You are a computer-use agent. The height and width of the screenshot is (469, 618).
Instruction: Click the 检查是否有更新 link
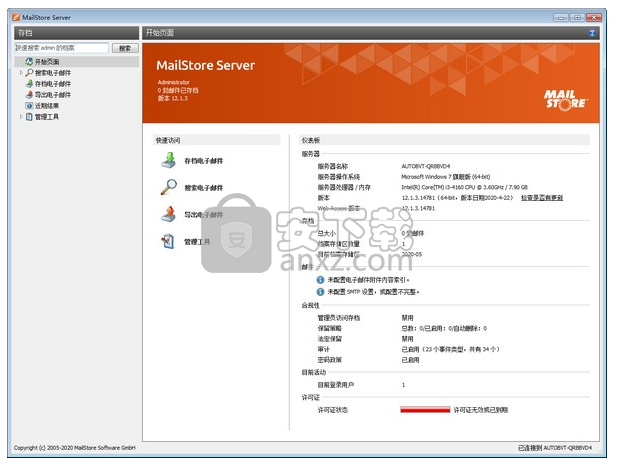click(542, 197)
